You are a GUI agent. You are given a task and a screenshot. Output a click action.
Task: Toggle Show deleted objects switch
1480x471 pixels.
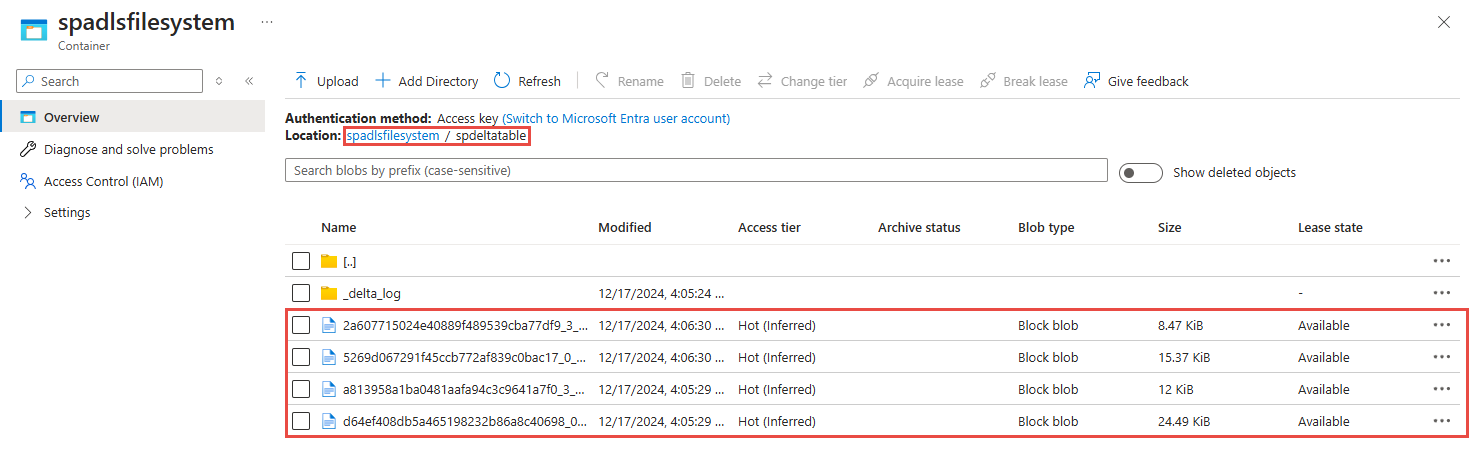pos(1140,173)
